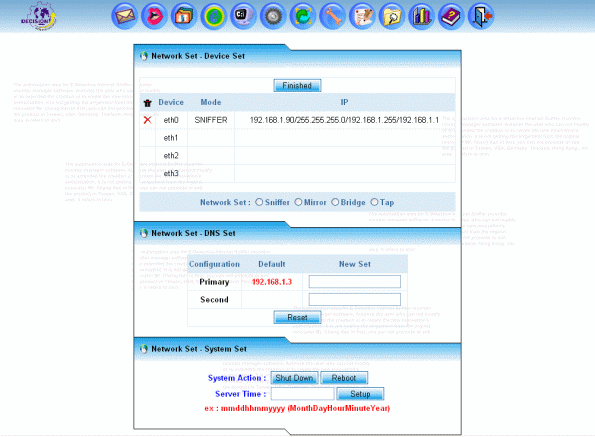Click the 'Network Set - Device Set' title
This screenshot has width=595, height=437.
point(198,56)
